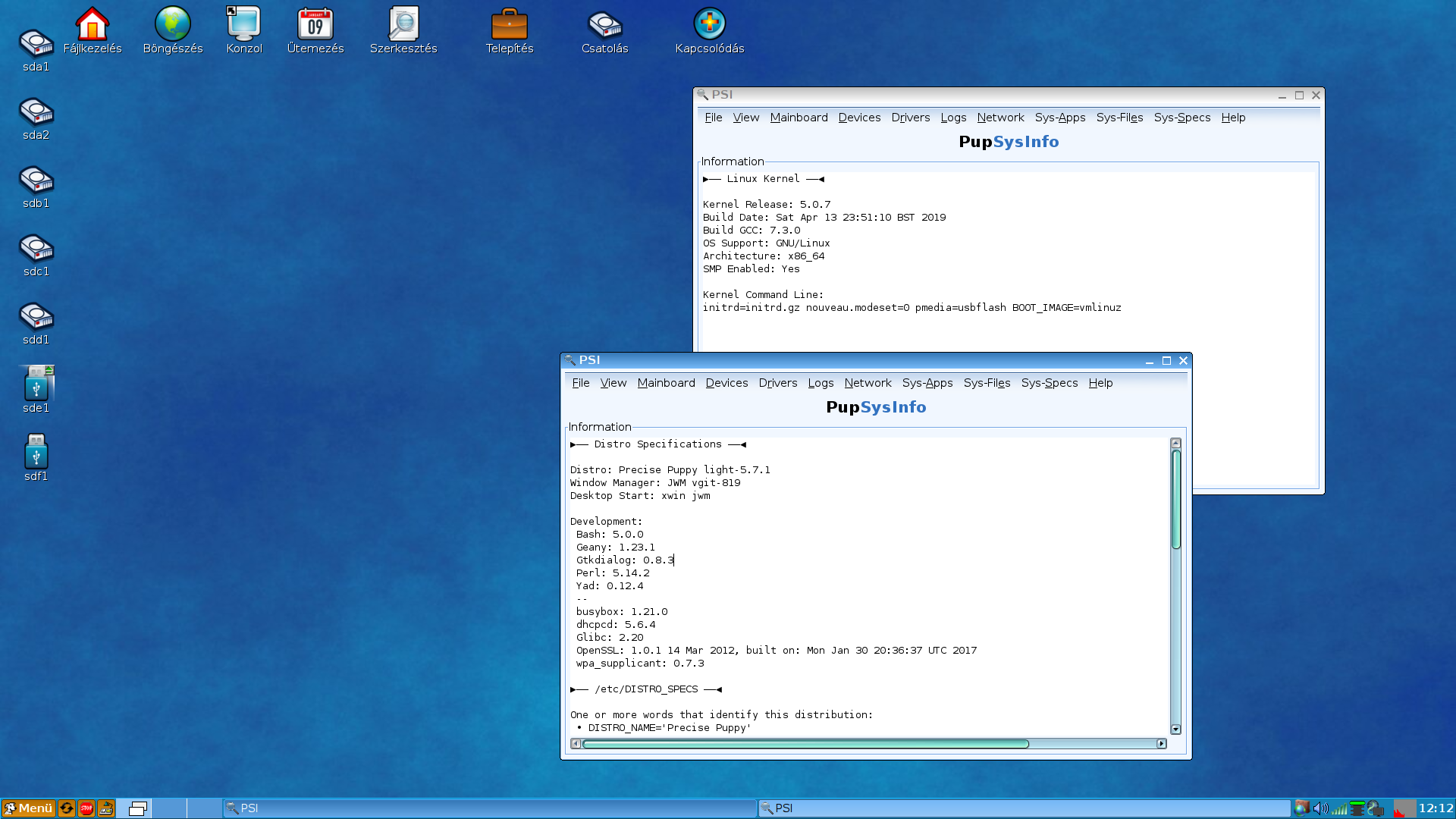Open Logs menu in back PSI window

(953, 118)
